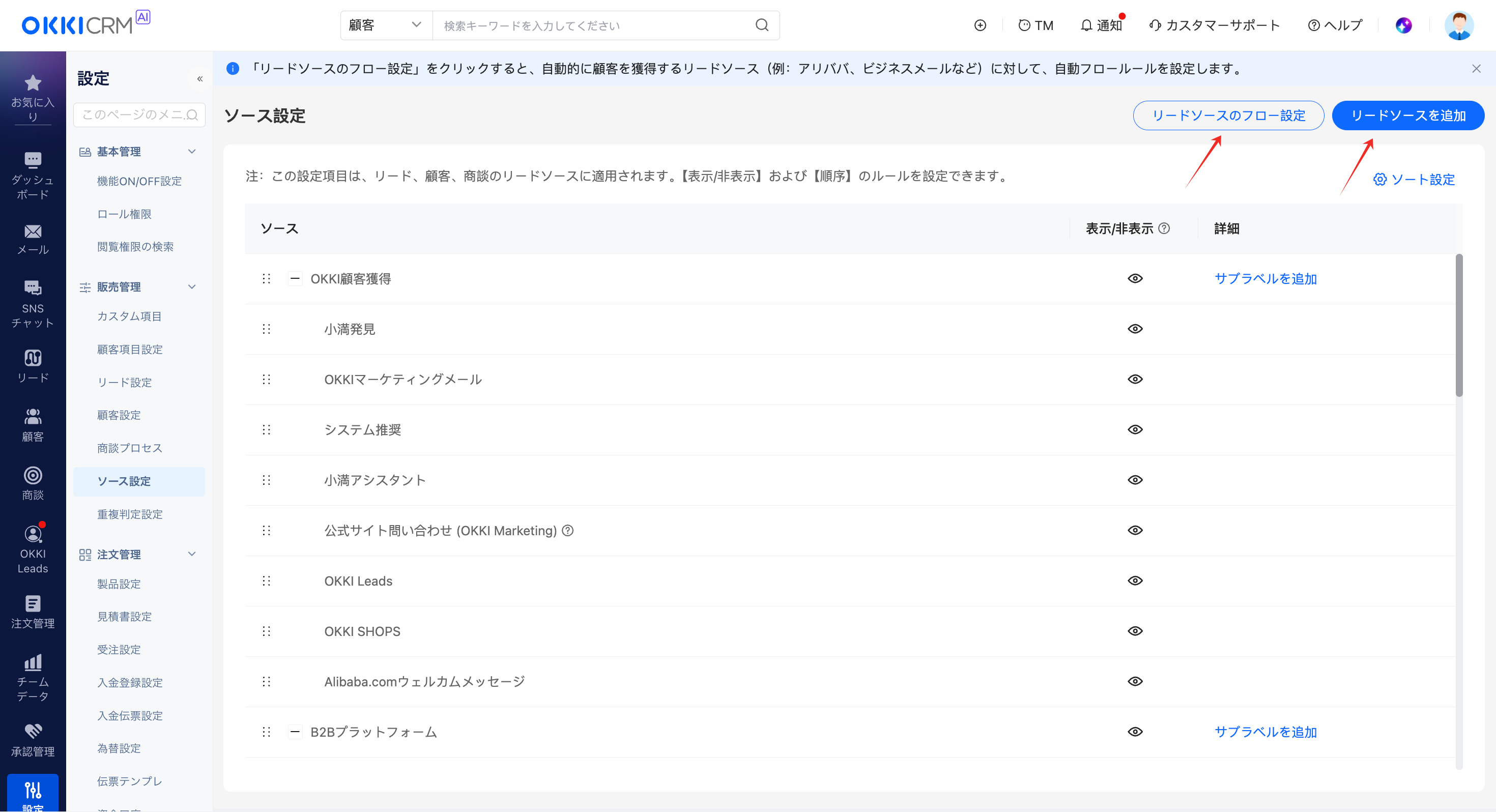
Task: Close the blue info banner
Action: 1476,69
